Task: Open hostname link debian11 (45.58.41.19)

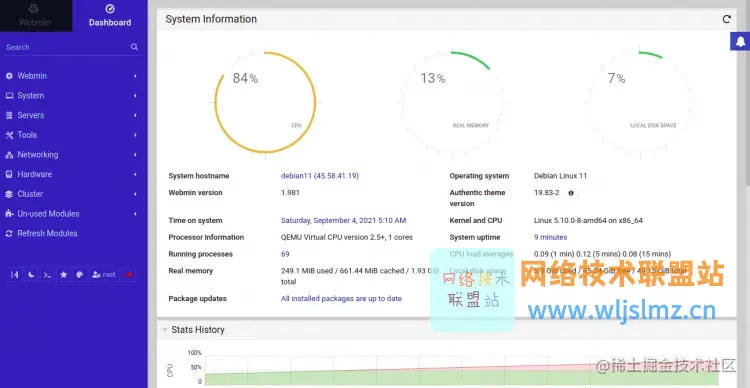Action: [320, 176]
